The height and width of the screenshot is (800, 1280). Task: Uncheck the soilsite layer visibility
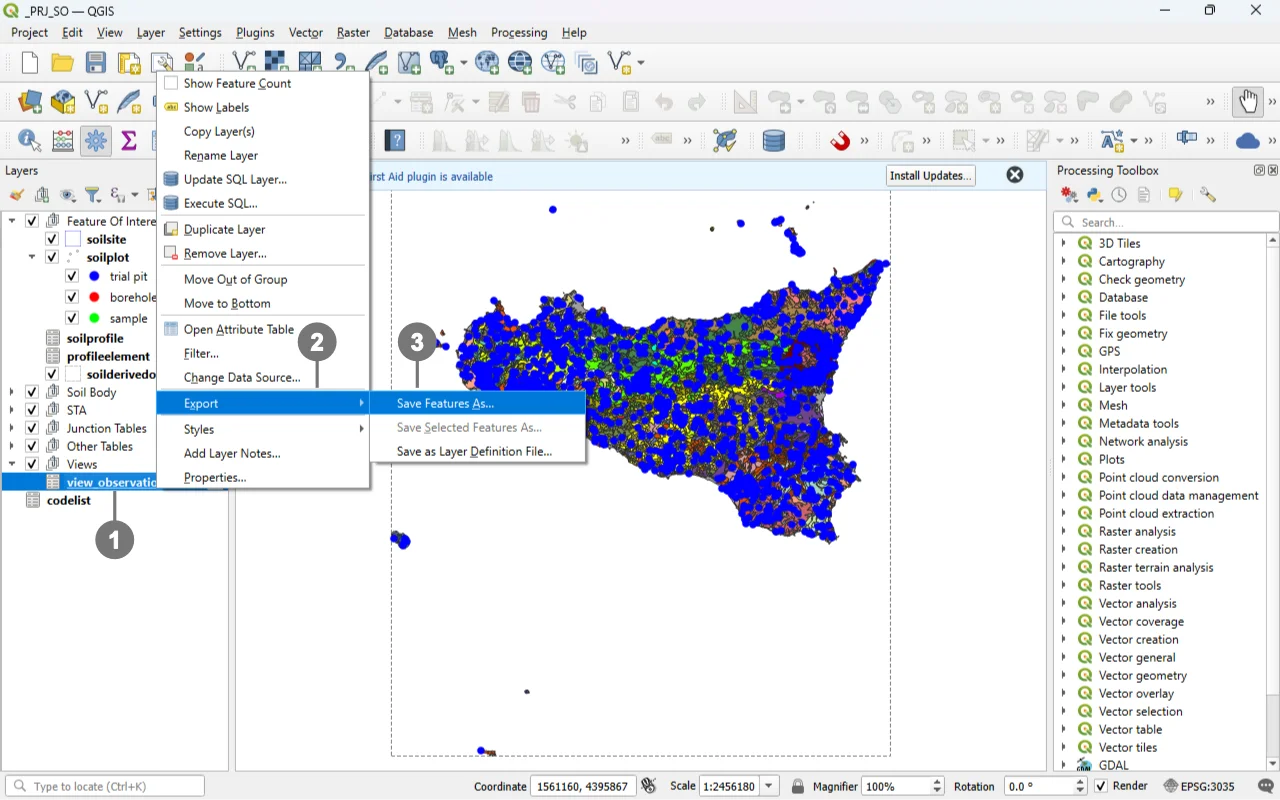coord(52,239)
